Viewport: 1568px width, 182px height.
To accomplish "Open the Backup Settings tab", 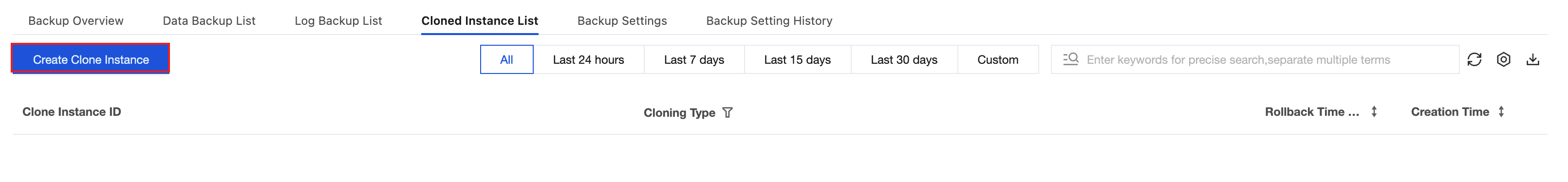I will (622, 21).
